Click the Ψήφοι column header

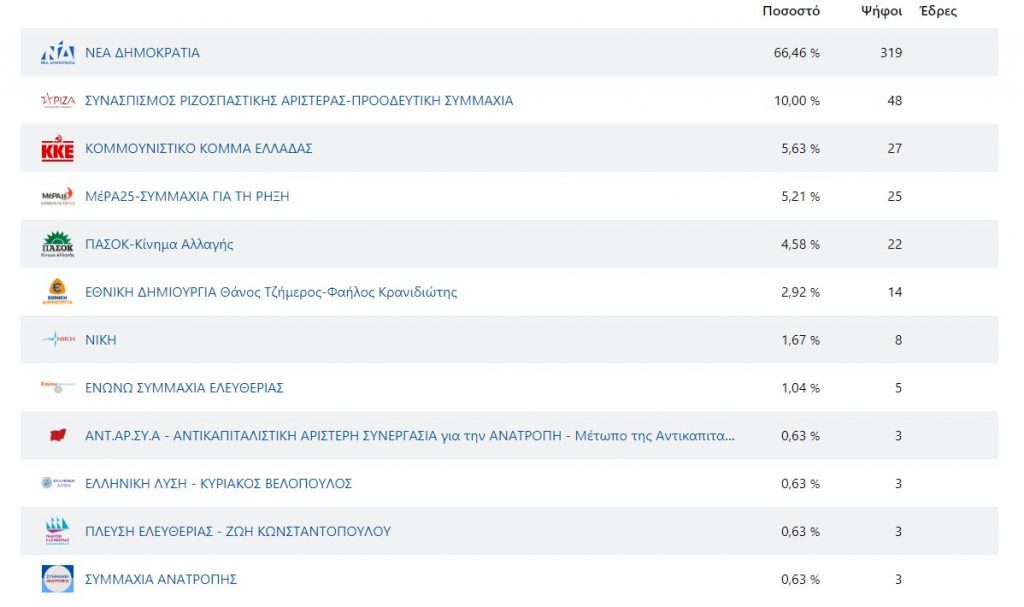(882, 11)
